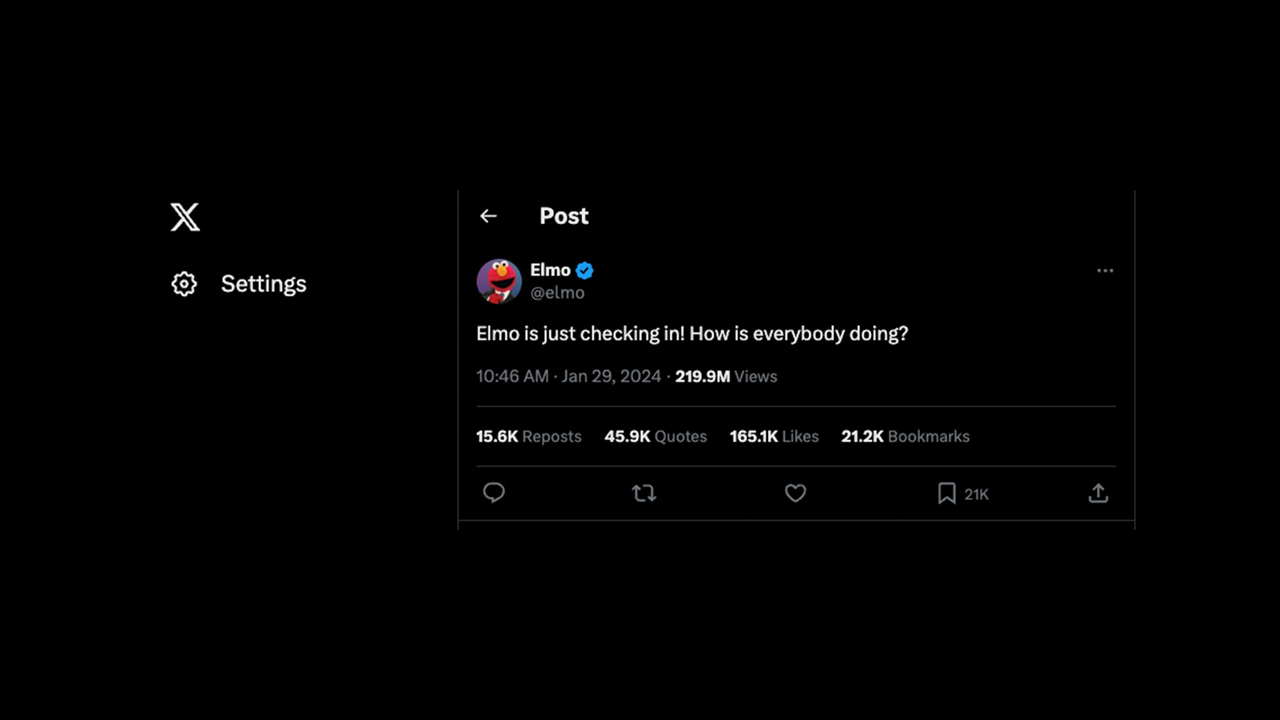
Task: Open the 21.2K Bookmarks count
Action: 905,436
